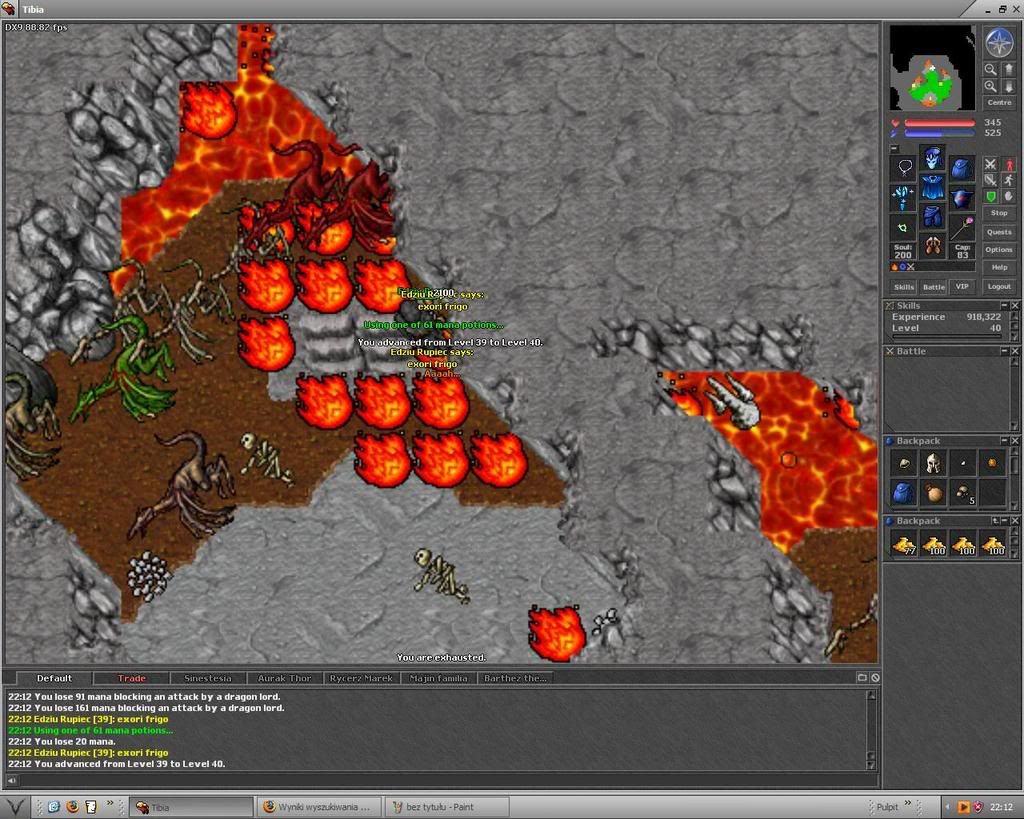Go up one container in gold Backpack
This screenshot has height=819, width=1024.
pyautogui.click(x=995, y=521)
